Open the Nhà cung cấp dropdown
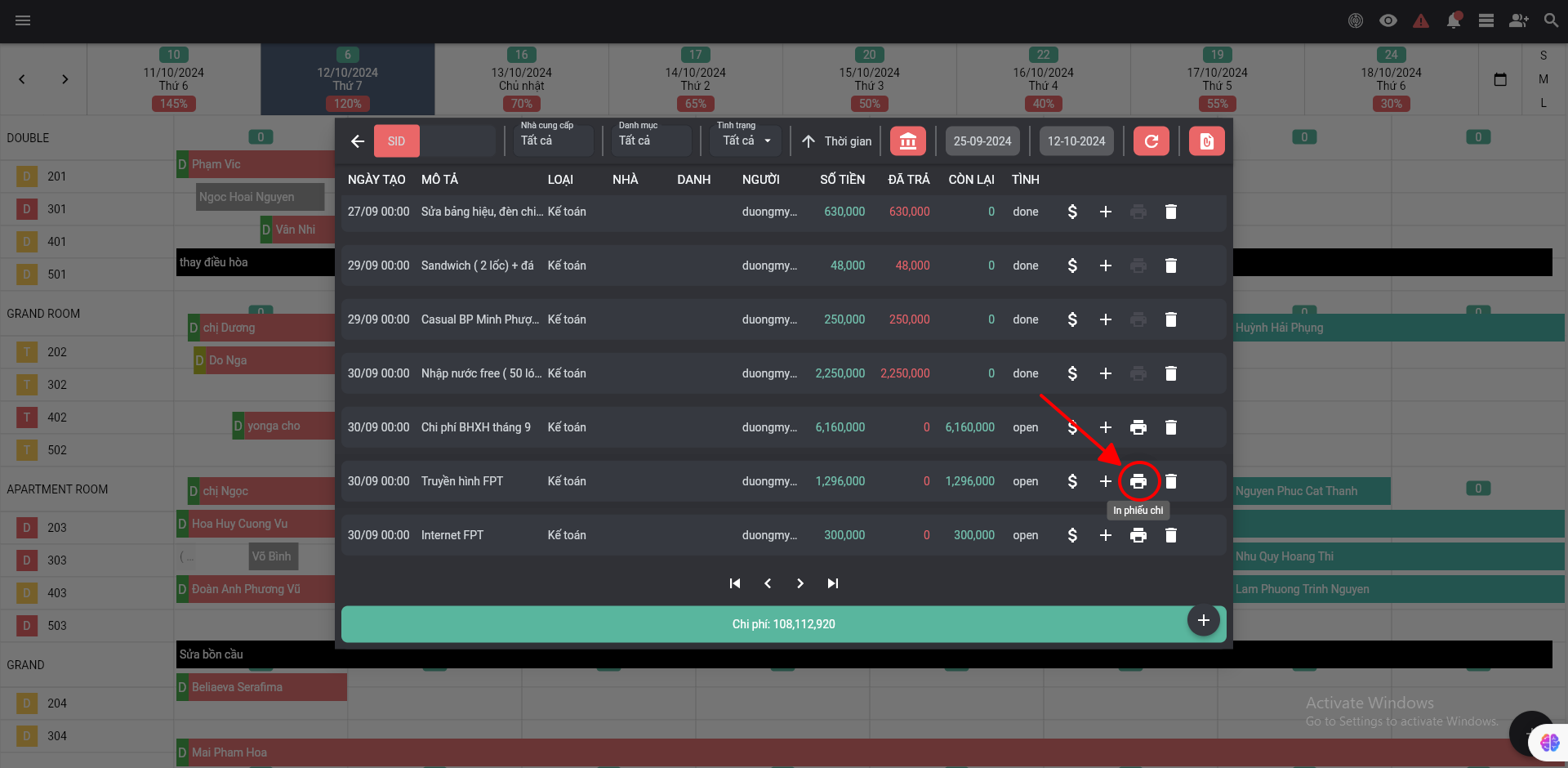This screenshot has width=1568, height=768. [555, 140]
